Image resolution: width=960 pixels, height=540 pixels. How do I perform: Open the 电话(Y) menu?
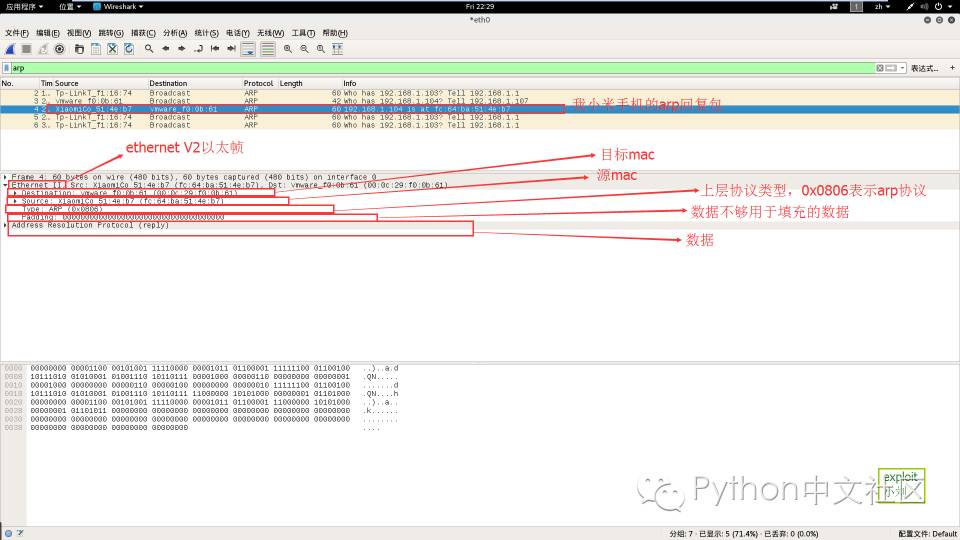click(238, 33)
